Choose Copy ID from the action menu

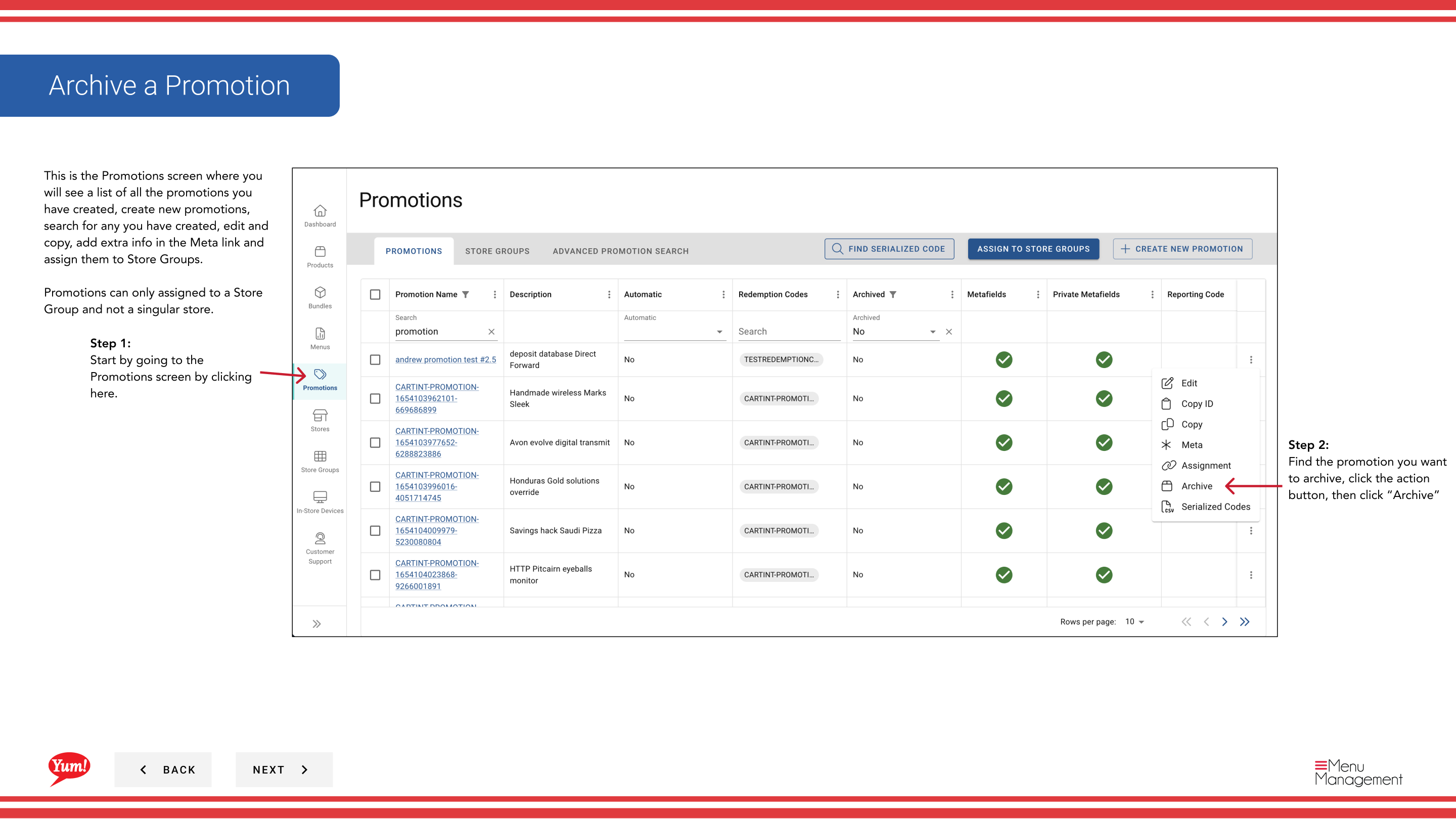click(1205, 403)
